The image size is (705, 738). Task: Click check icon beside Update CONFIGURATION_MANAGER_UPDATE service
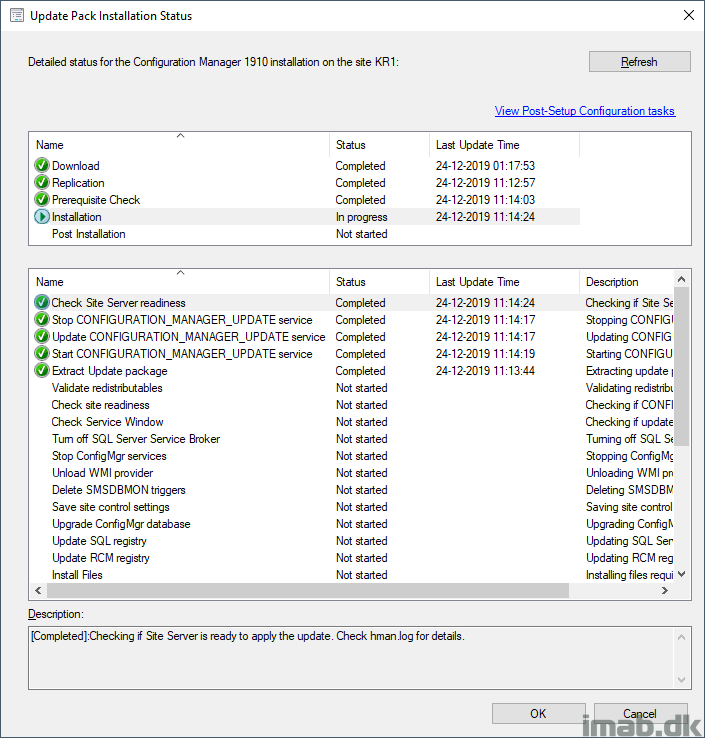coord(42,336)
